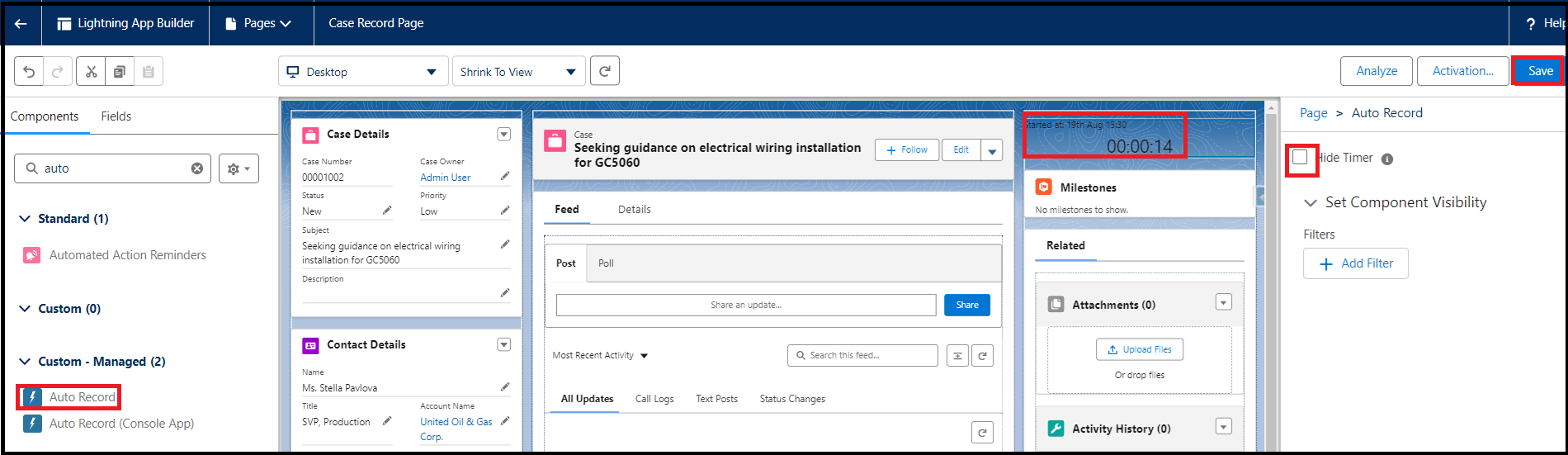Edit the Priority field pencil
Image resolution: width=1568 pixels, height=455 pixels.
(505, 211)
